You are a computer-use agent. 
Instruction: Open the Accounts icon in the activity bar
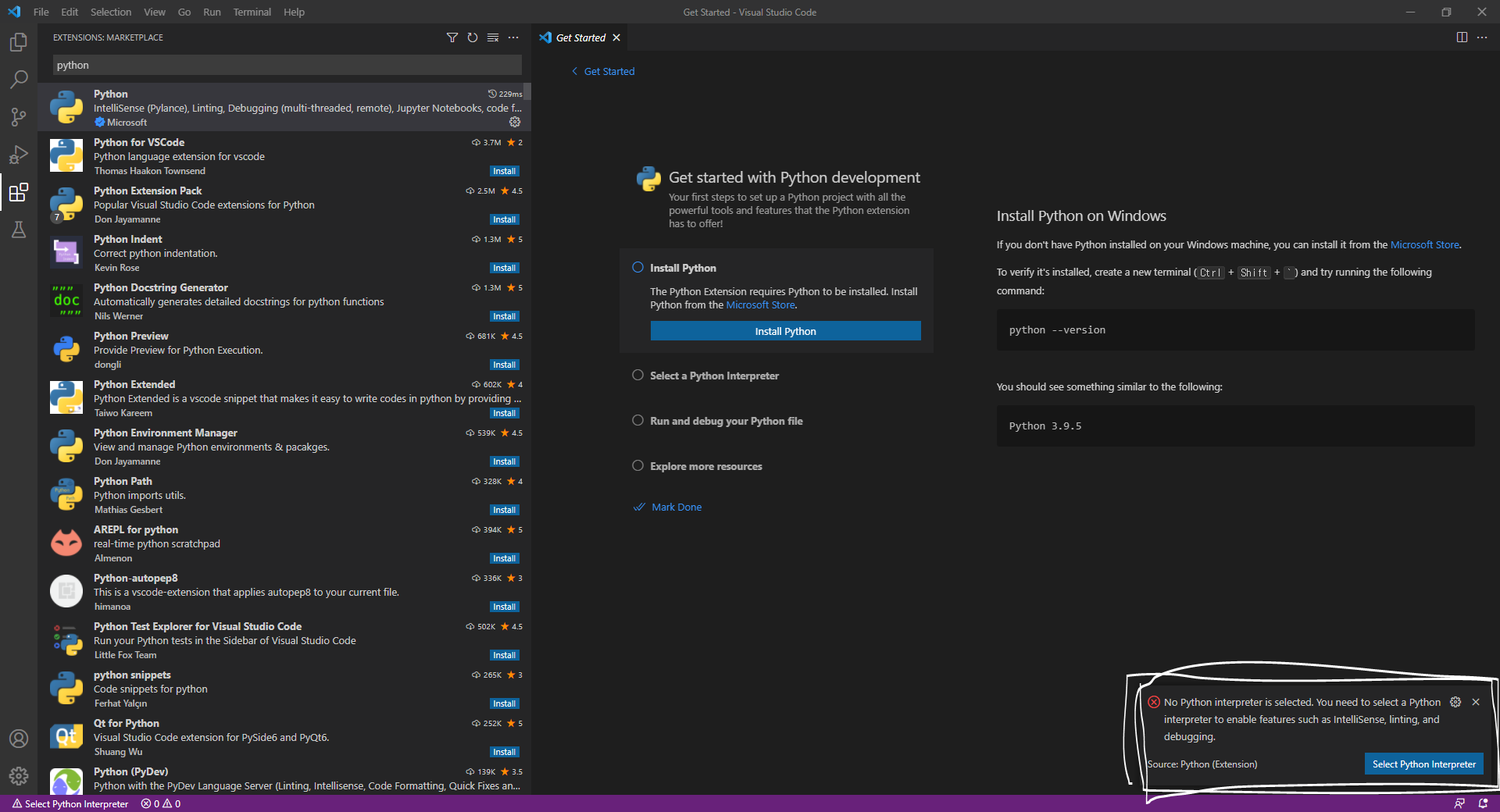click(19, 739)
